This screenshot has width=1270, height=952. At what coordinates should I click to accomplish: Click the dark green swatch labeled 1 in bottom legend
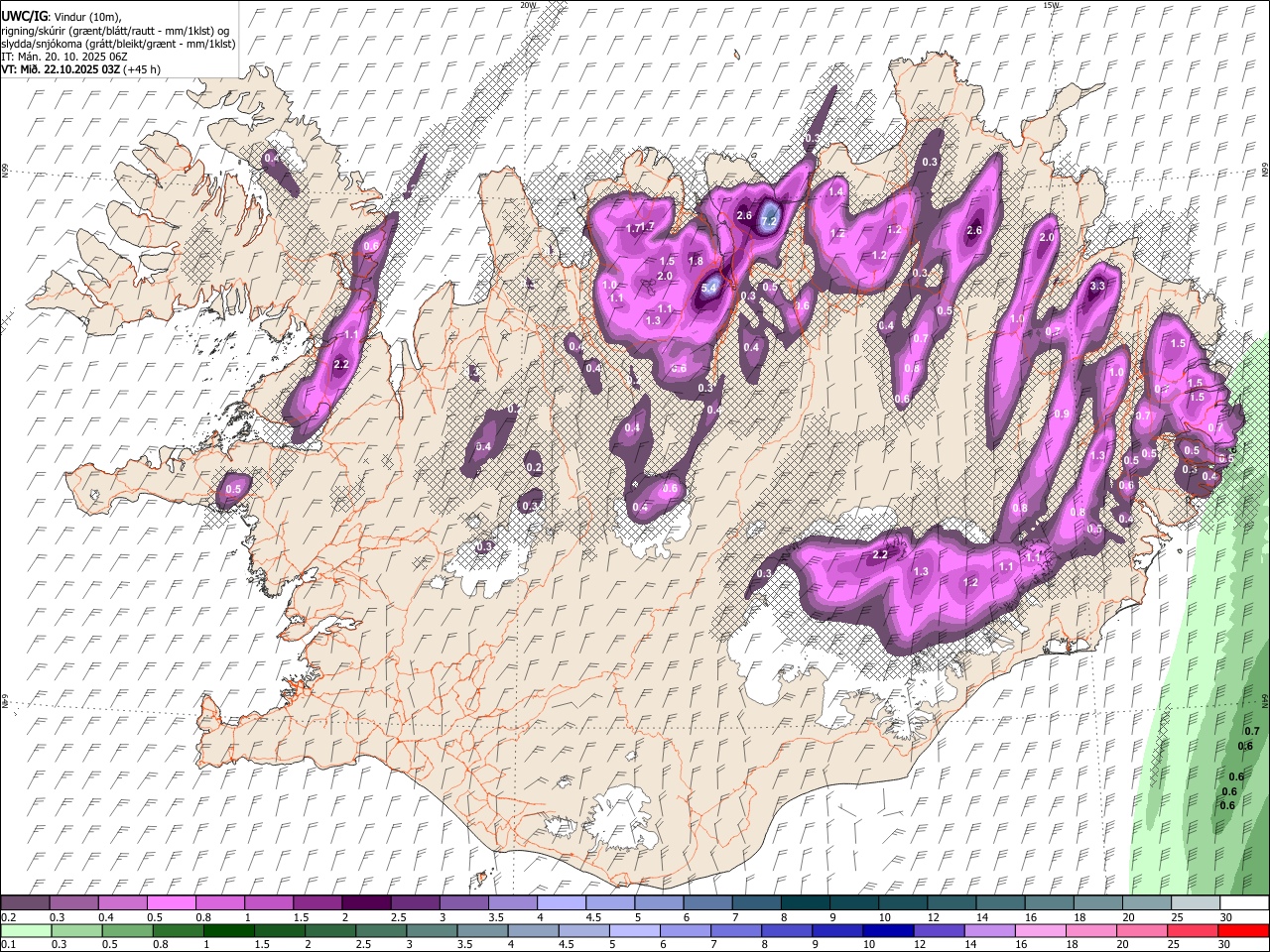pos(228,930)
